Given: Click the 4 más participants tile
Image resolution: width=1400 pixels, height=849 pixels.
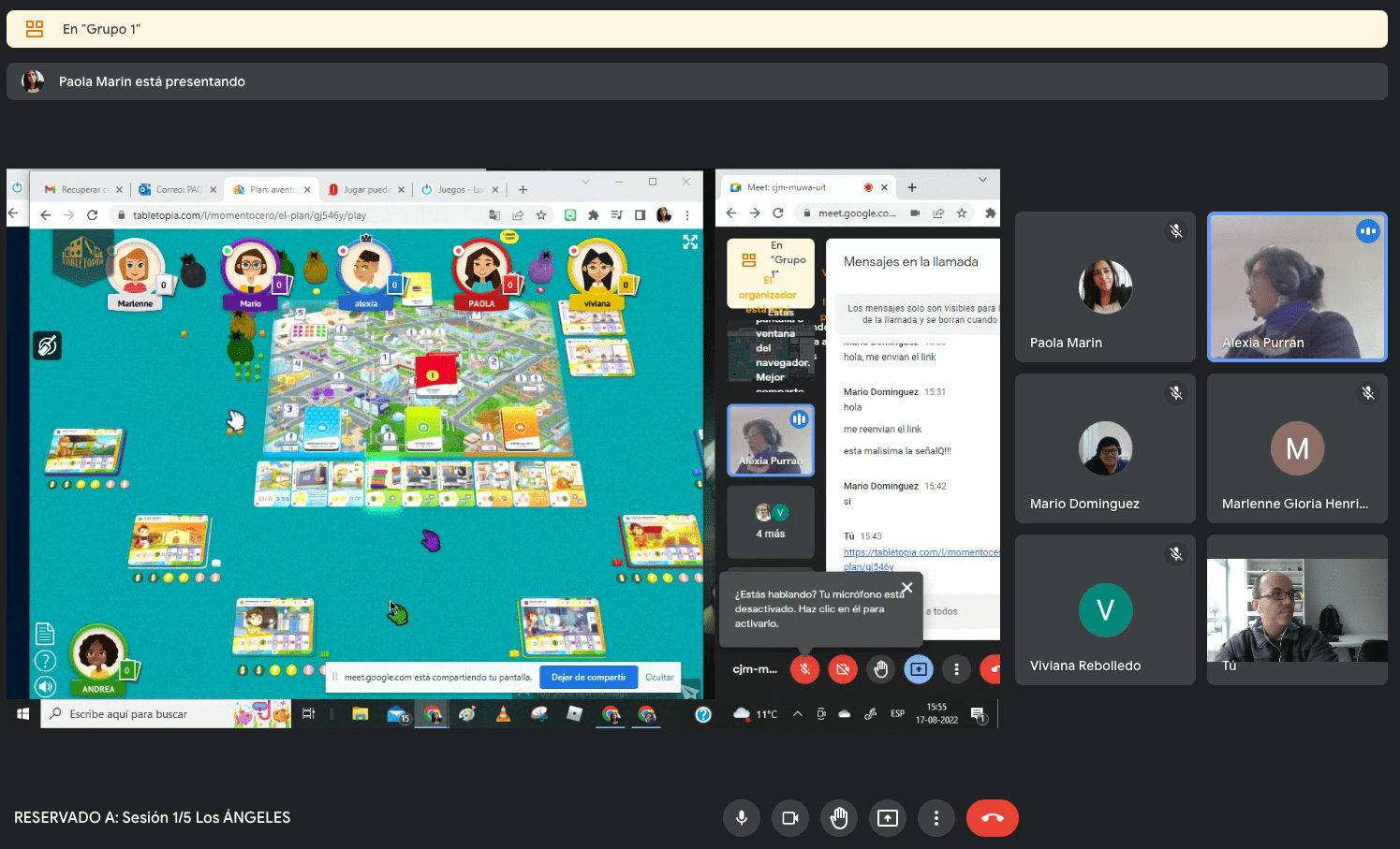Looking at the screenshot, I should (771, 521).
